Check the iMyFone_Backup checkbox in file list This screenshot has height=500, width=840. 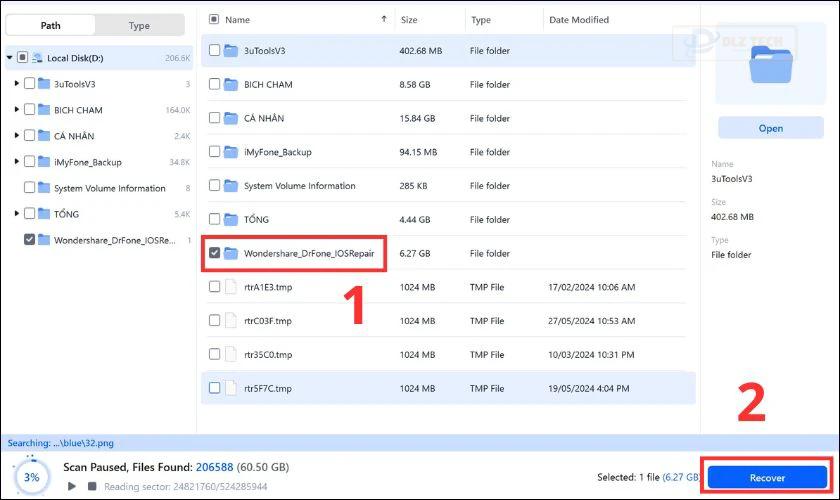pos(214,151)
